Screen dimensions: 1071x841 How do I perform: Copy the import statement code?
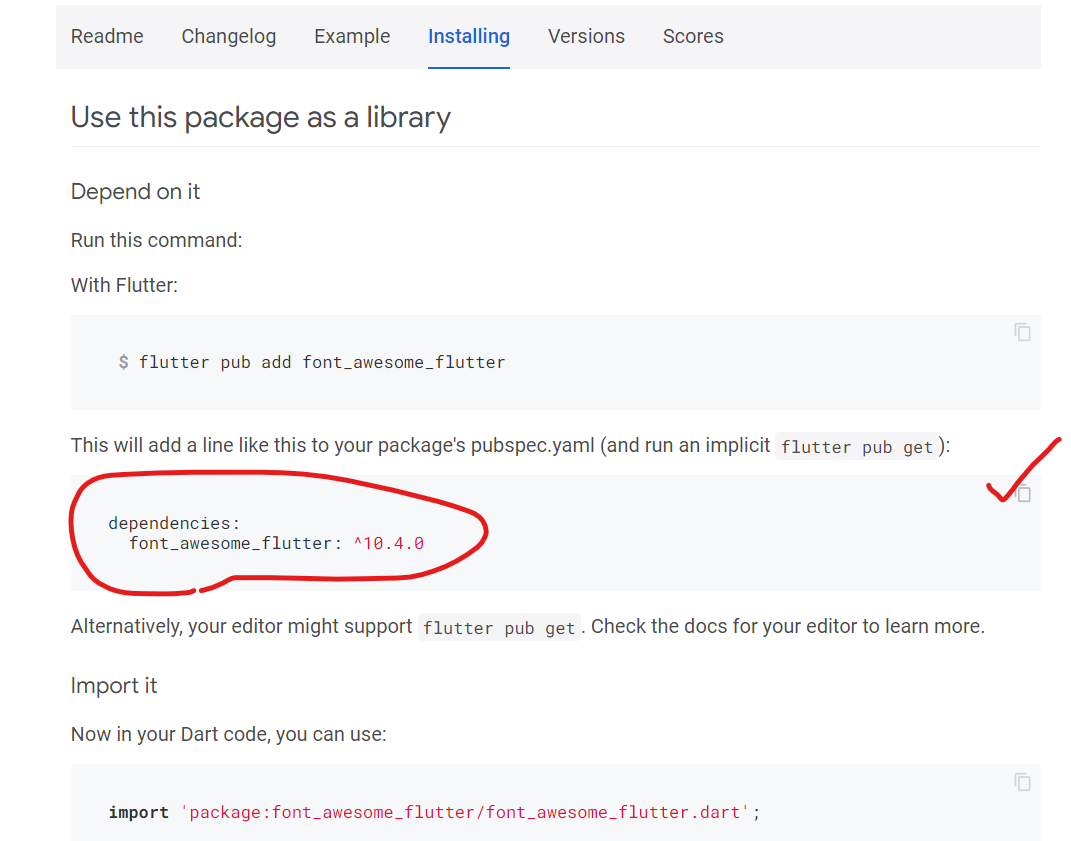(1022, 782)
